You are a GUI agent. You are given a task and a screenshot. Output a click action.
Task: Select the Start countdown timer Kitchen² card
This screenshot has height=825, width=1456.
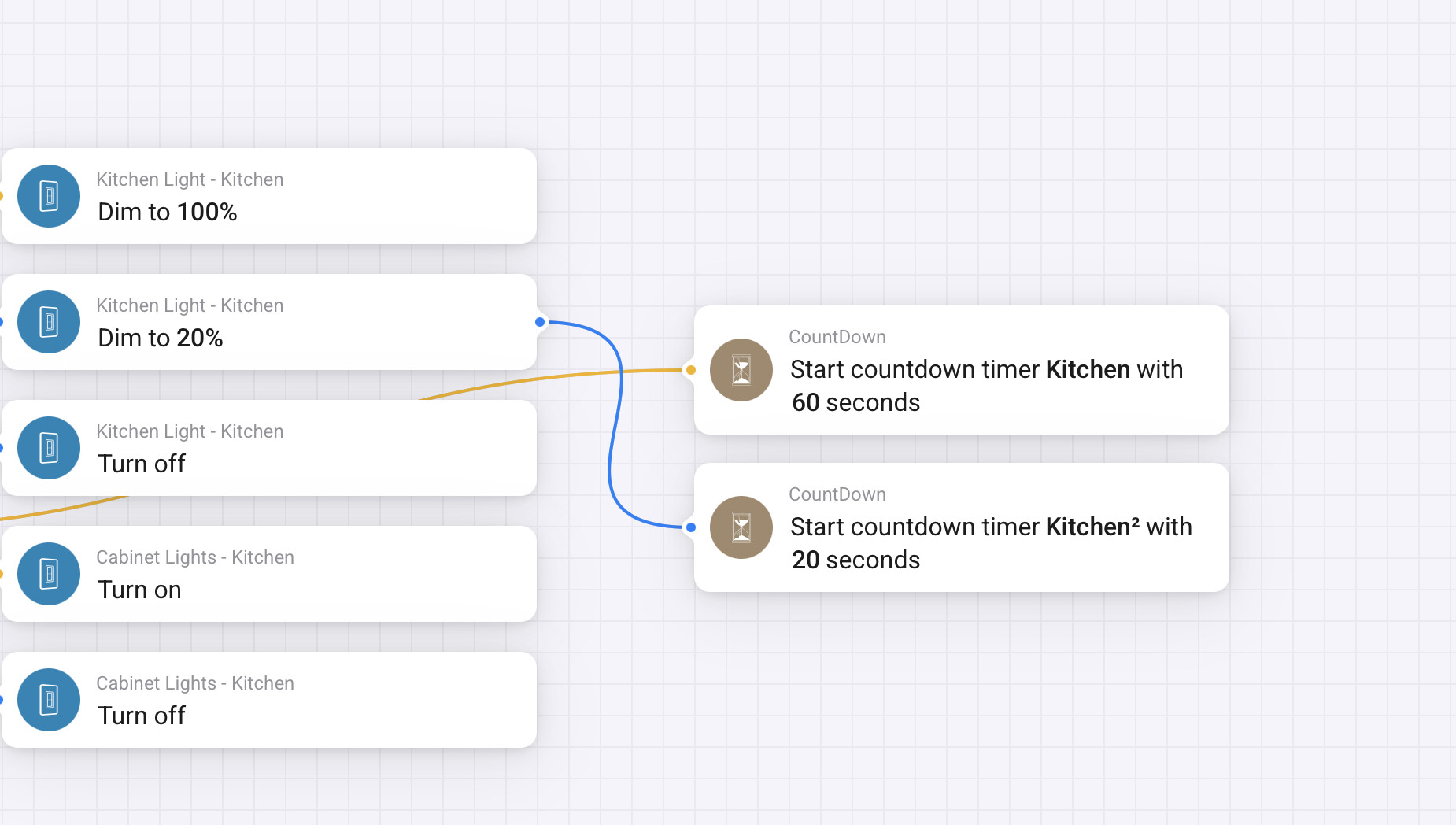point(962,527)
